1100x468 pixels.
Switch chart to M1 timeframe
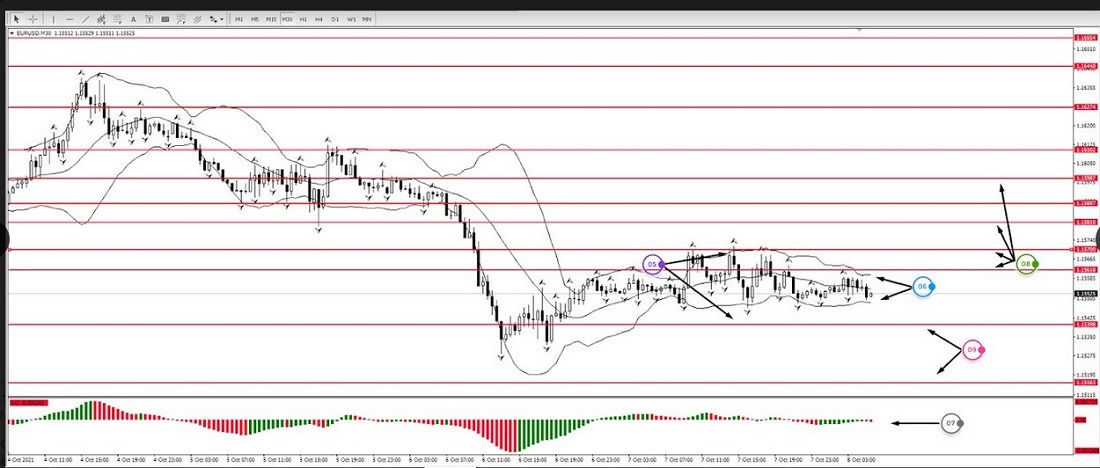[239, 19]
